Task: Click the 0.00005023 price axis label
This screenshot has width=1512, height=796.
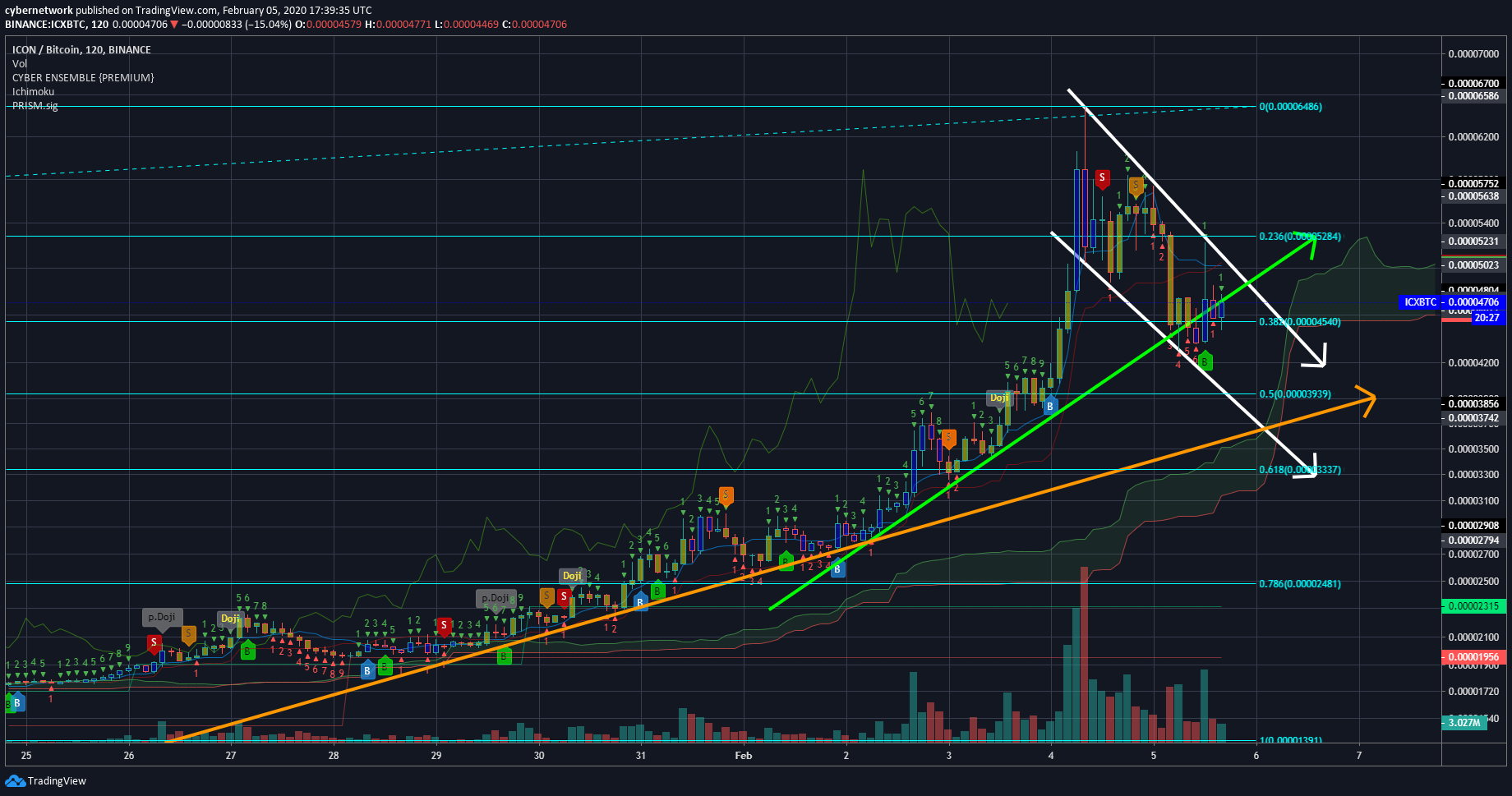Action: tap(1473, 265)
